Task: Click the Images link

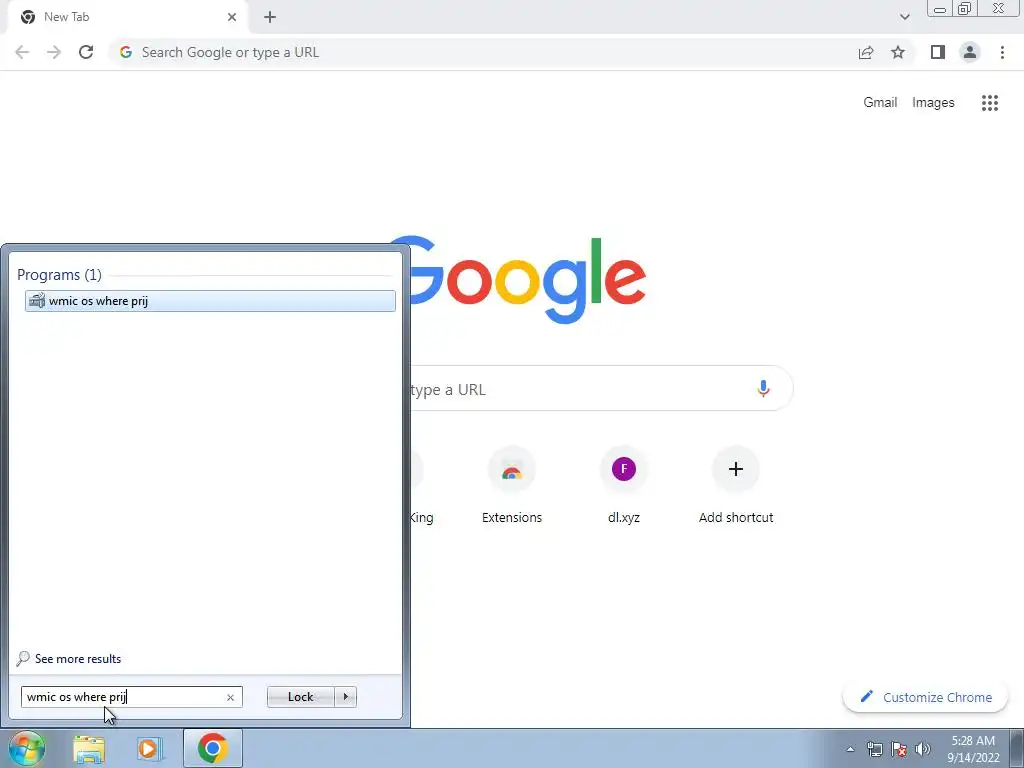Action: 933,103
